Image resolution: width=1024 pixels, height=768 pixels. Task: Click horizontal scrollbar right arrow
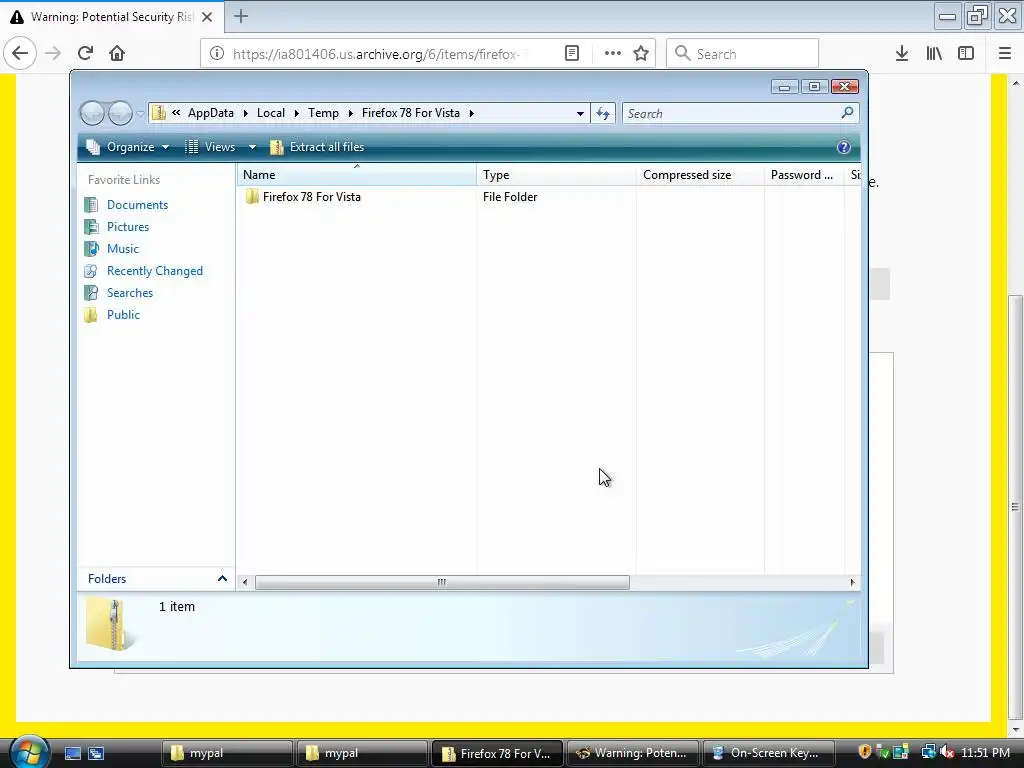pyautogui.click(x=852, y=583)
